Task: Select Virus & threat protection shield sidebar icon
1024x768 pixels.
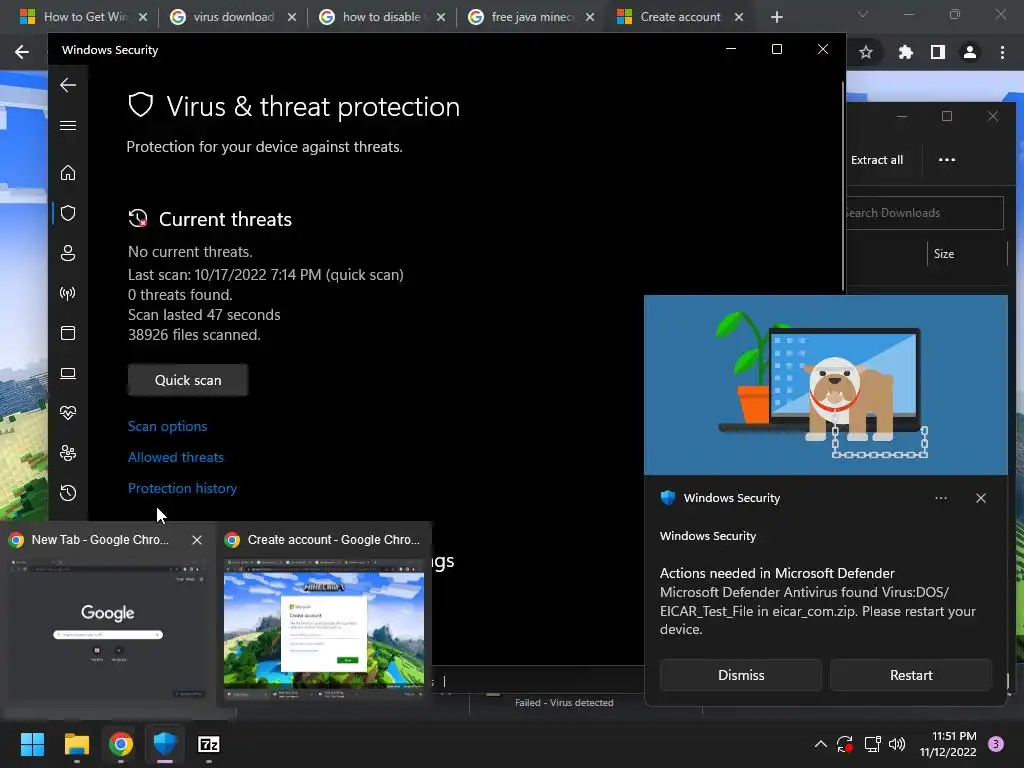Action: (x=68, y=213)
